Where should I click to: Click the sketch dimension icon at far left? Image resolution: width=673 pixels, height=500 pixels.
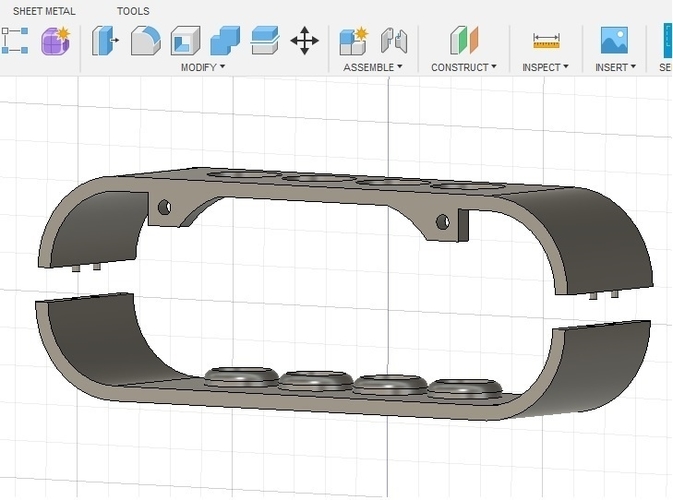point(14,40)
